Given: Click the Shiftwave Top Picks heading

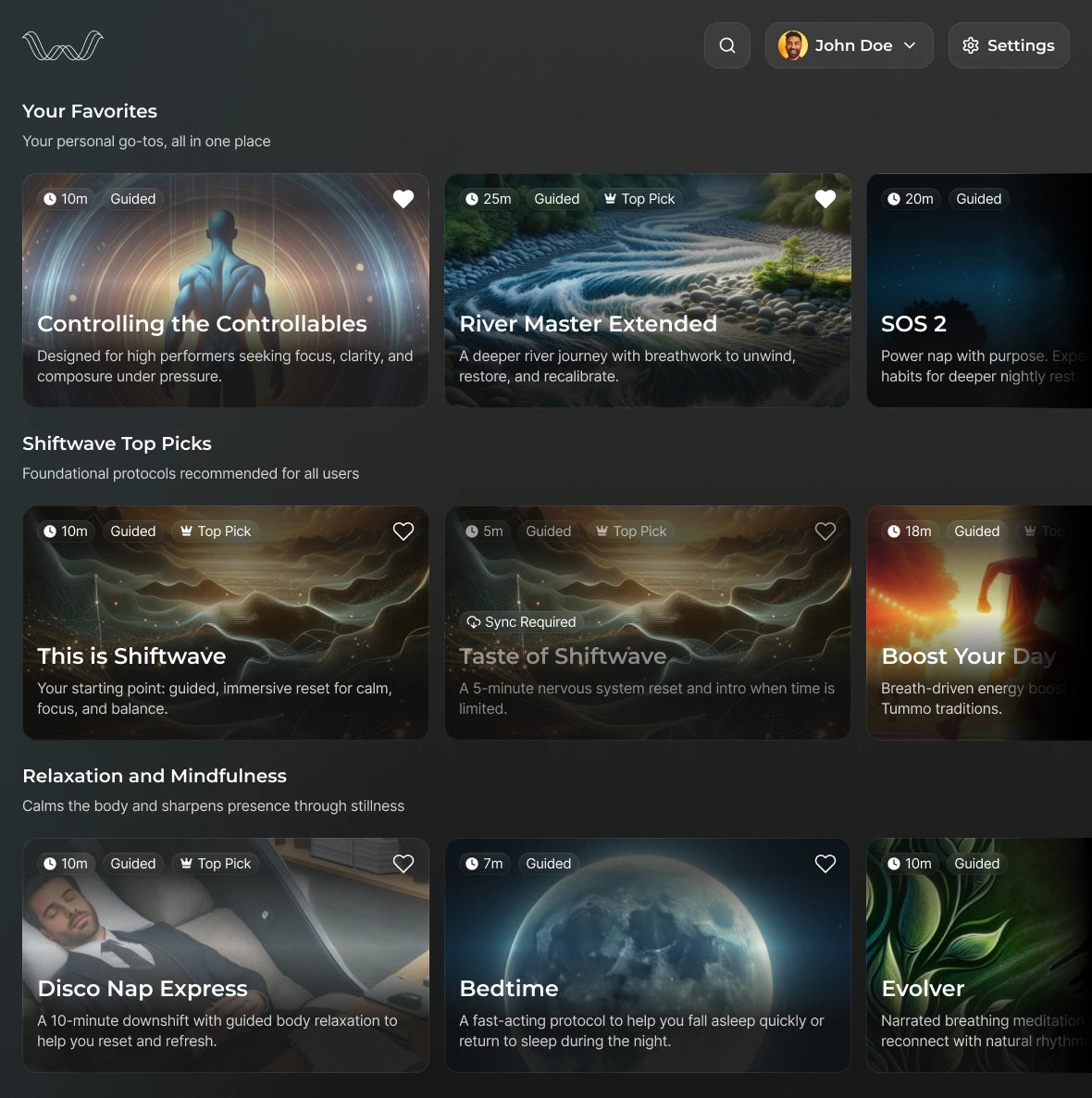Looking at the screenshot, I should (x=117, y=443).
